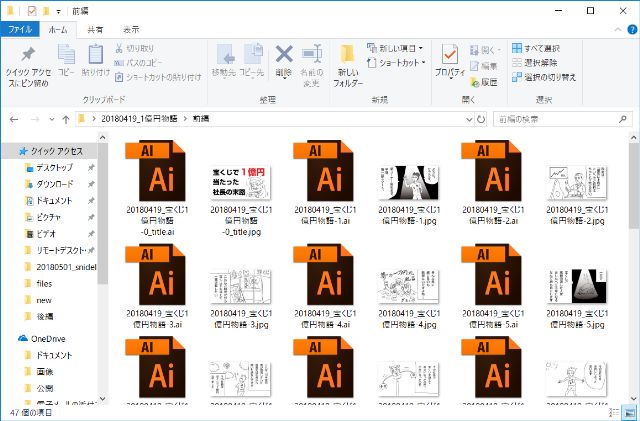Click the Up directory arrow

click(x=66, y=119)
